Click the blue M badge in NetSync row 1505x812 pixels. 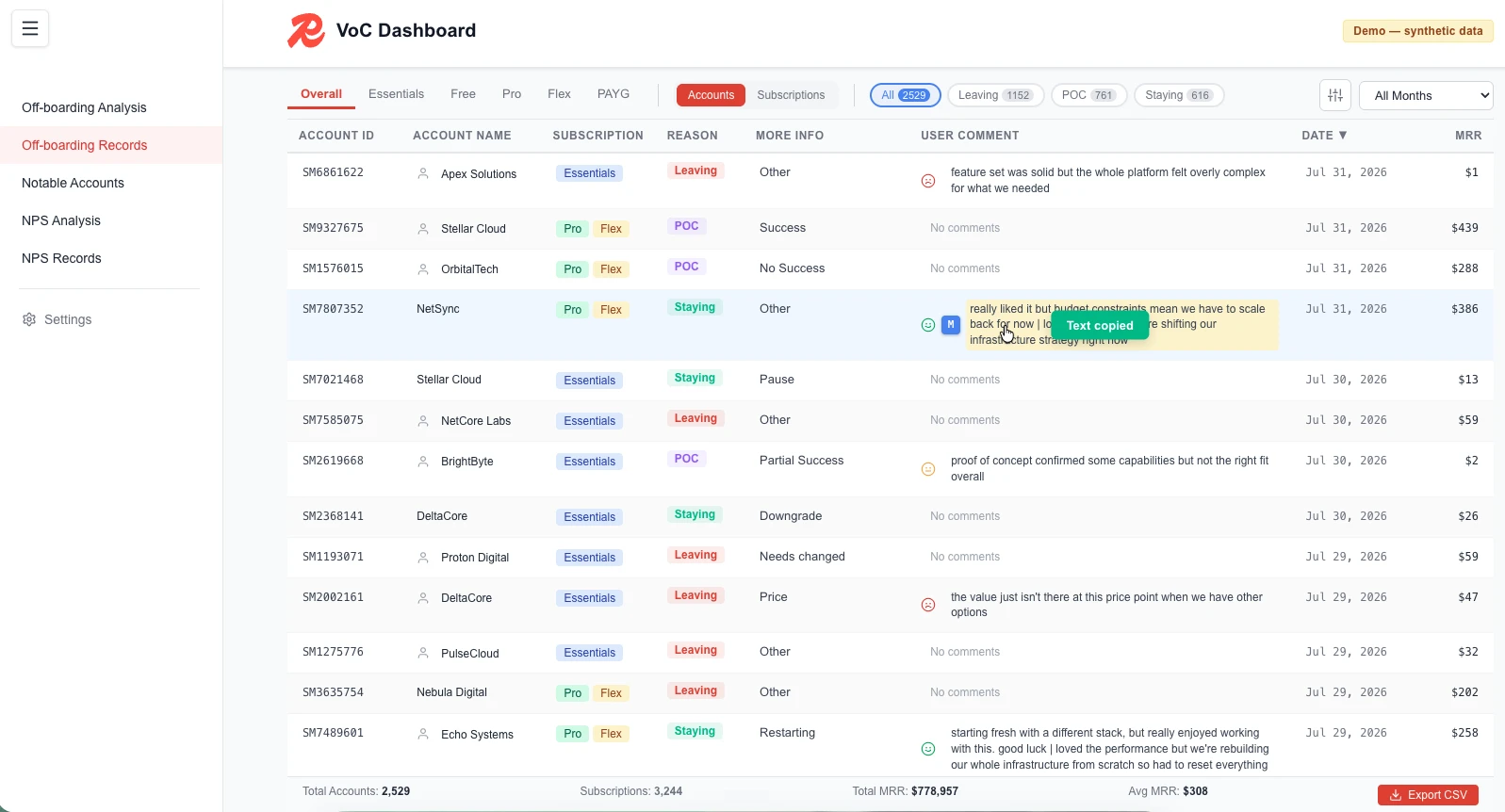coord(951,325)
